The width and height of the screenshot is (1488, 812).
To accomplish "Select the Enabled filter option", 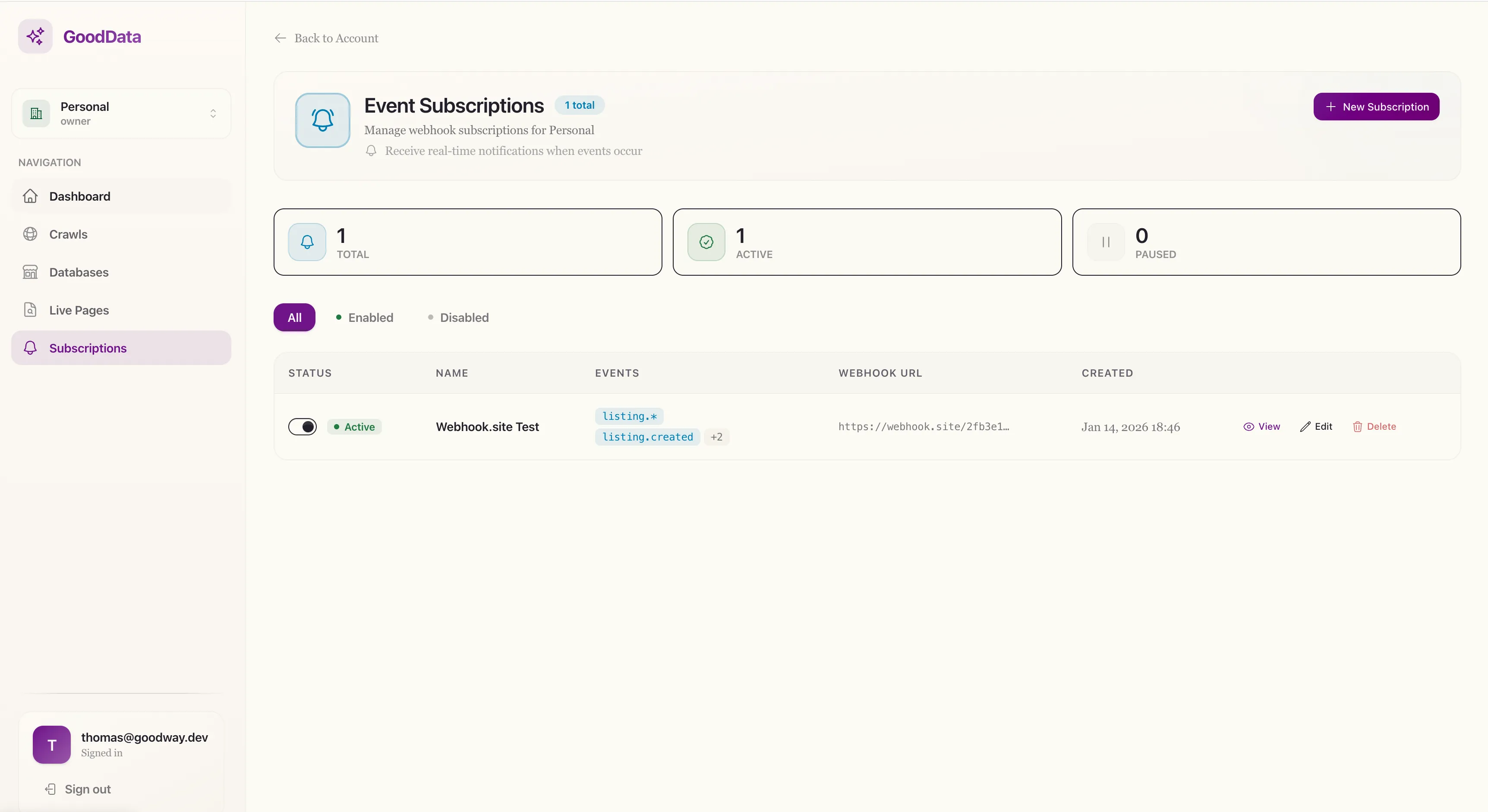I will click(365, 318).
